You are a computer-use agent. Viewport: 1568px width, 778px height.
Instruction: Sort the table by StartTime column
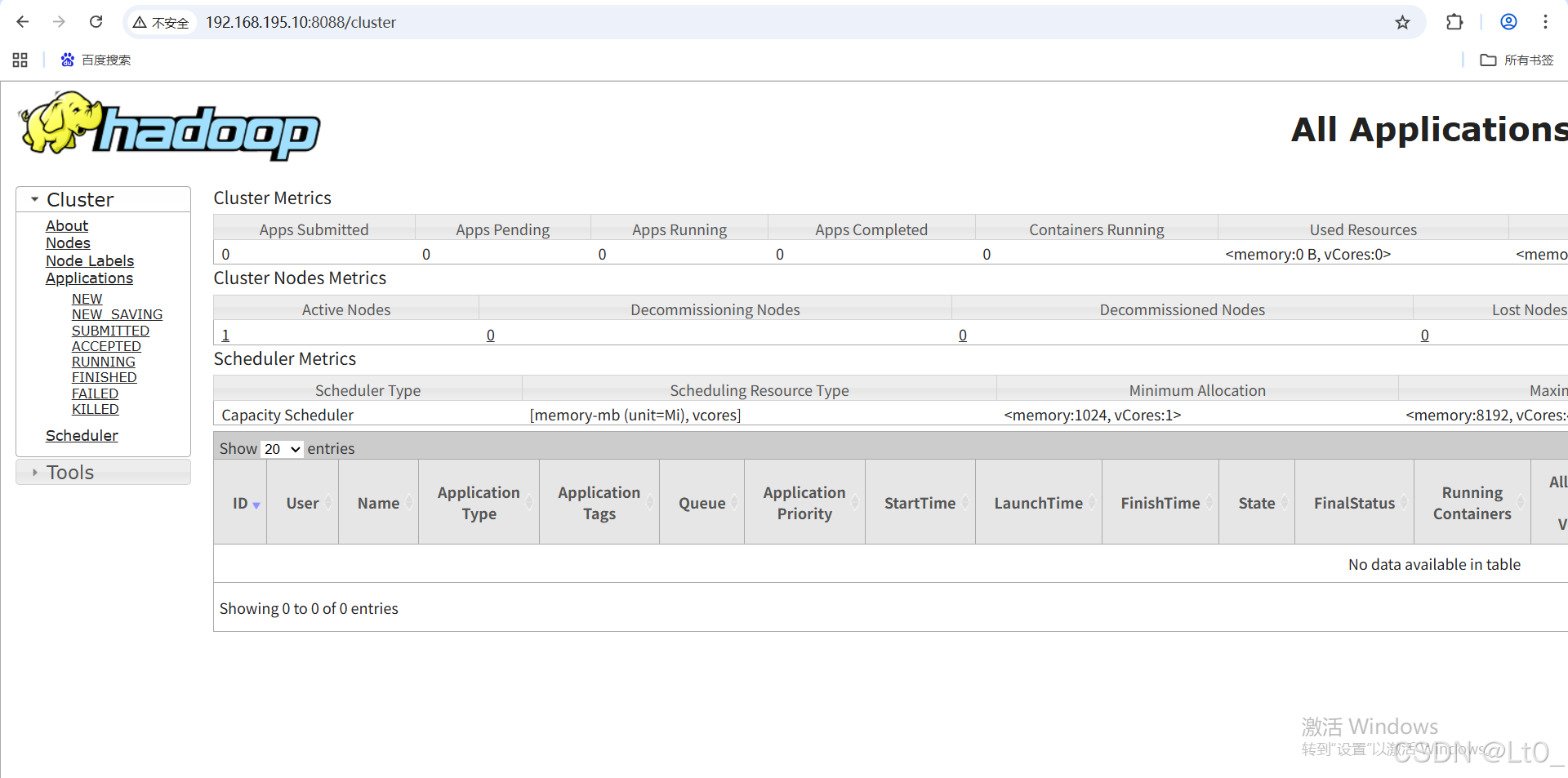tap(920, 503)
